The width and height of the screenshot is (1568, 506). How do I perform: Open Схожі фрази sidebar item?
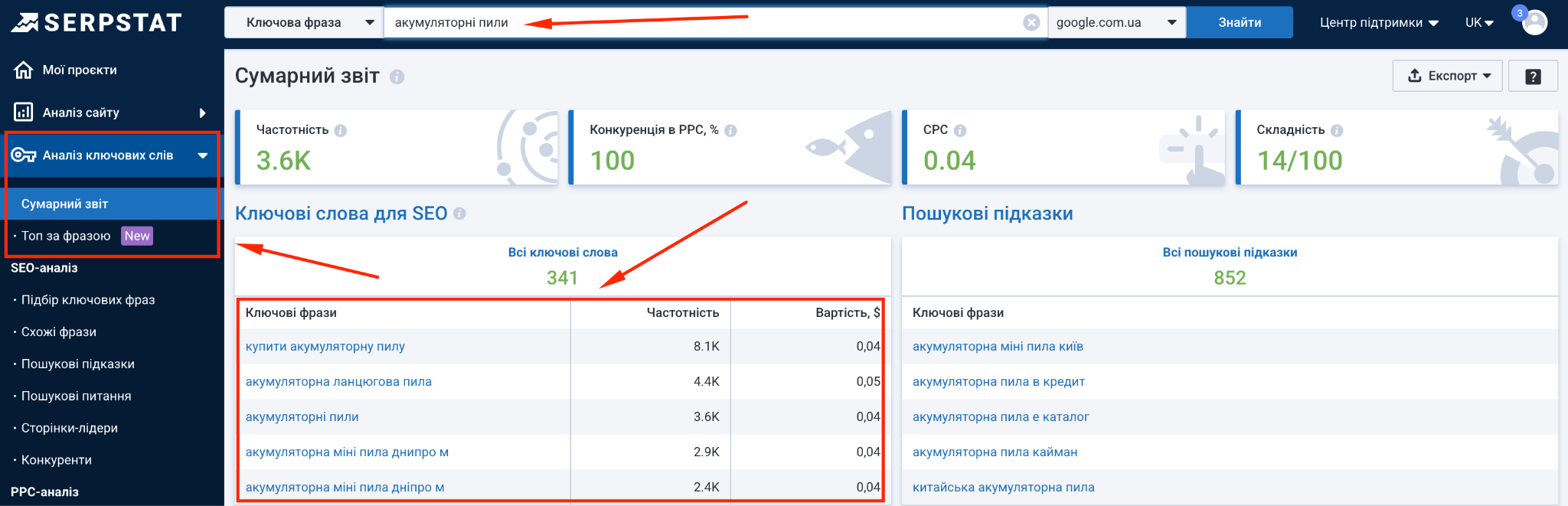tap(59, 332)
